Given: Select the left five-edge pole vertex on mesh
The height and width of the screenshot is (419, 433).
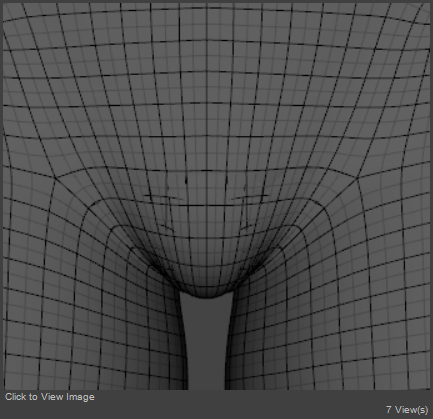Looking at the screenshot, I should coord(55,179).
